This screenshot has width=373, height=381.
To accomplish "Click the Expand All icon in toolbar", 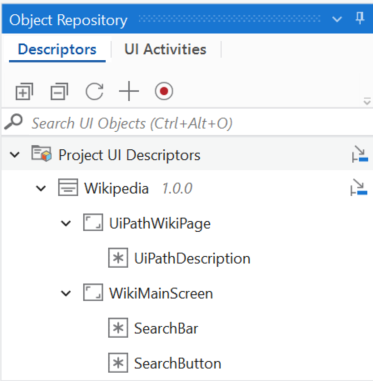I will tap(24, 91).
